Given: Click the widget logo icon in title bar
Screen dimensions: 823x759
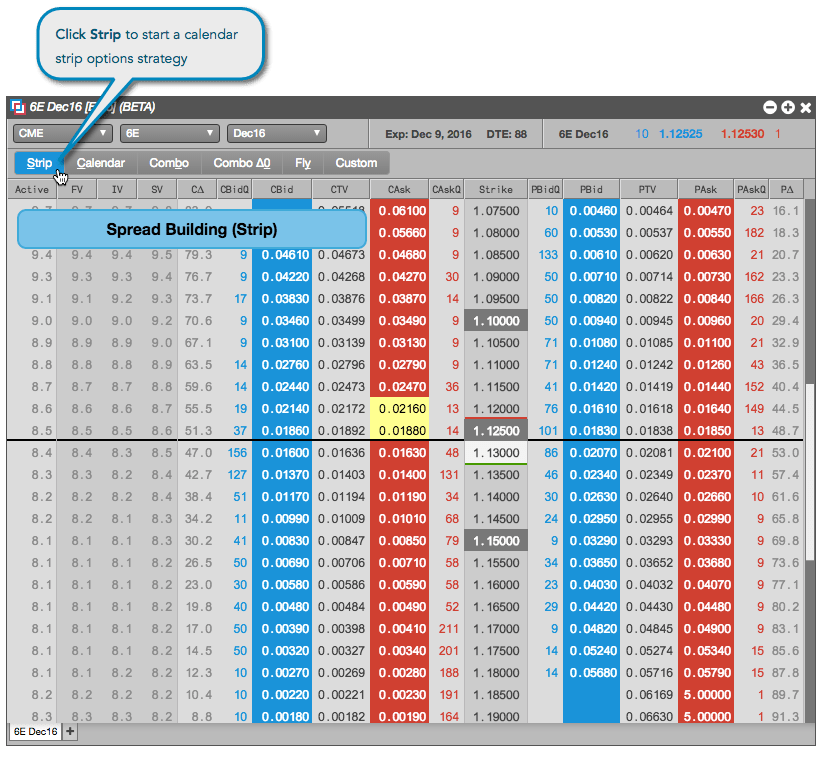Looking at the screenshot, I should (18, 107).
